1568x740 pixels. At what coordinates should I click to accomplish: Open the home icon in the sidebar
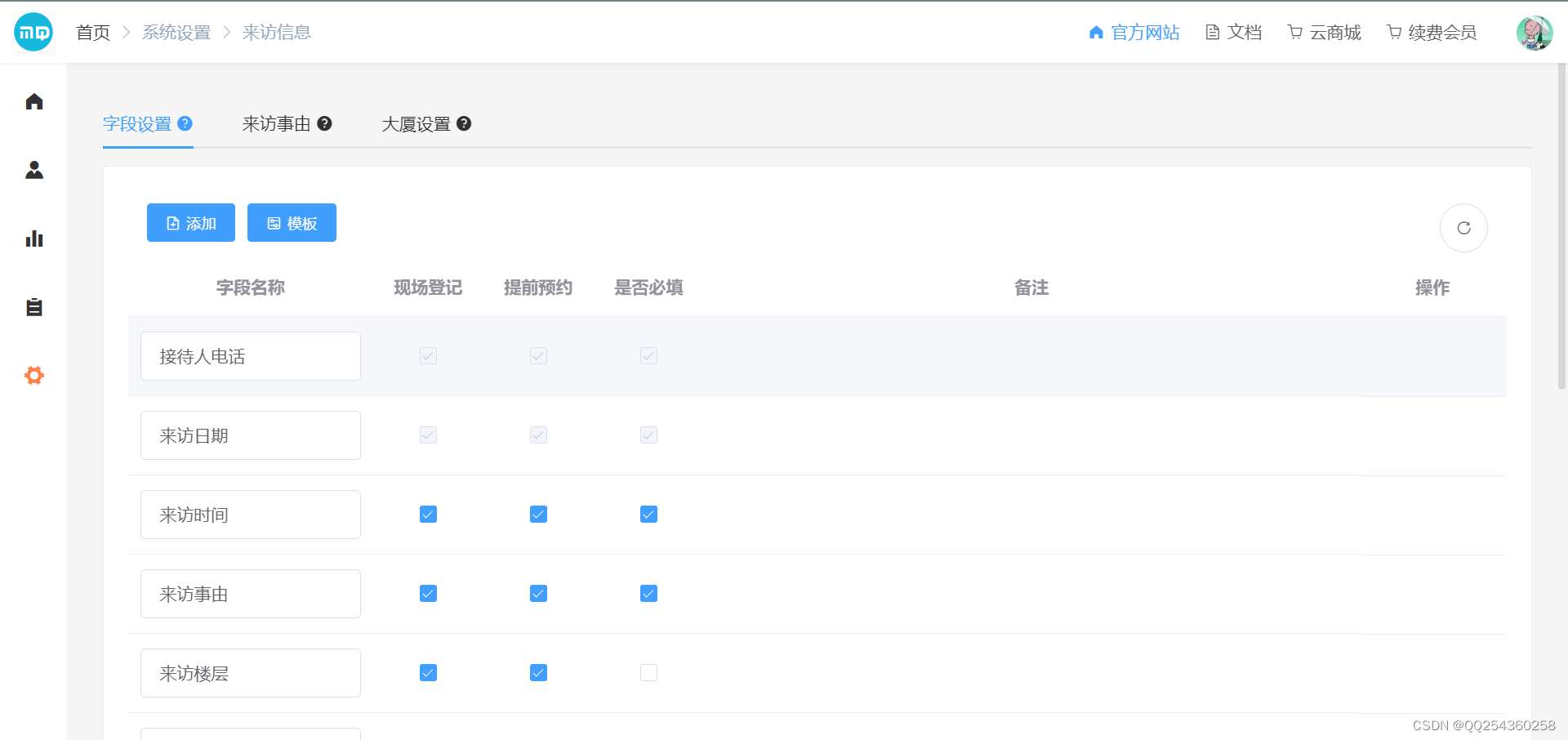point(34,101)
